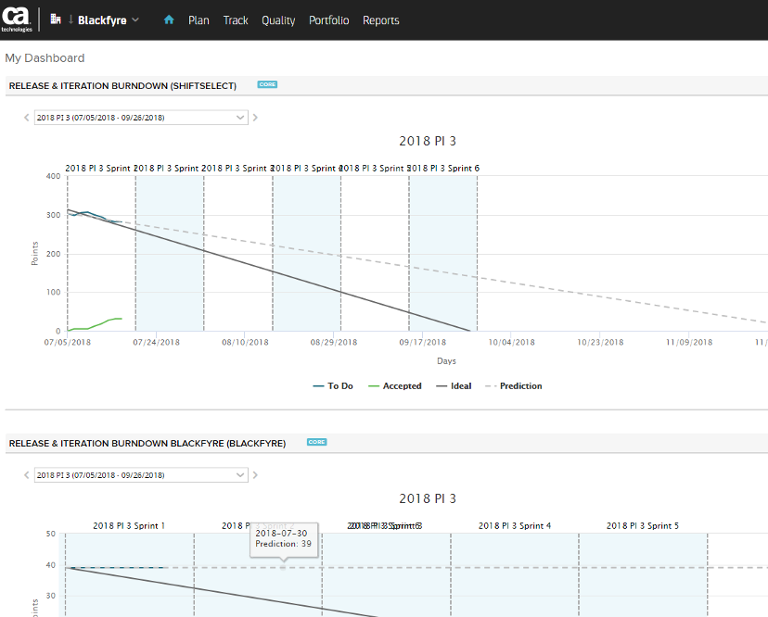Open Blackfyre panel 2018 PI 3 release dropdown

point(141,475)
